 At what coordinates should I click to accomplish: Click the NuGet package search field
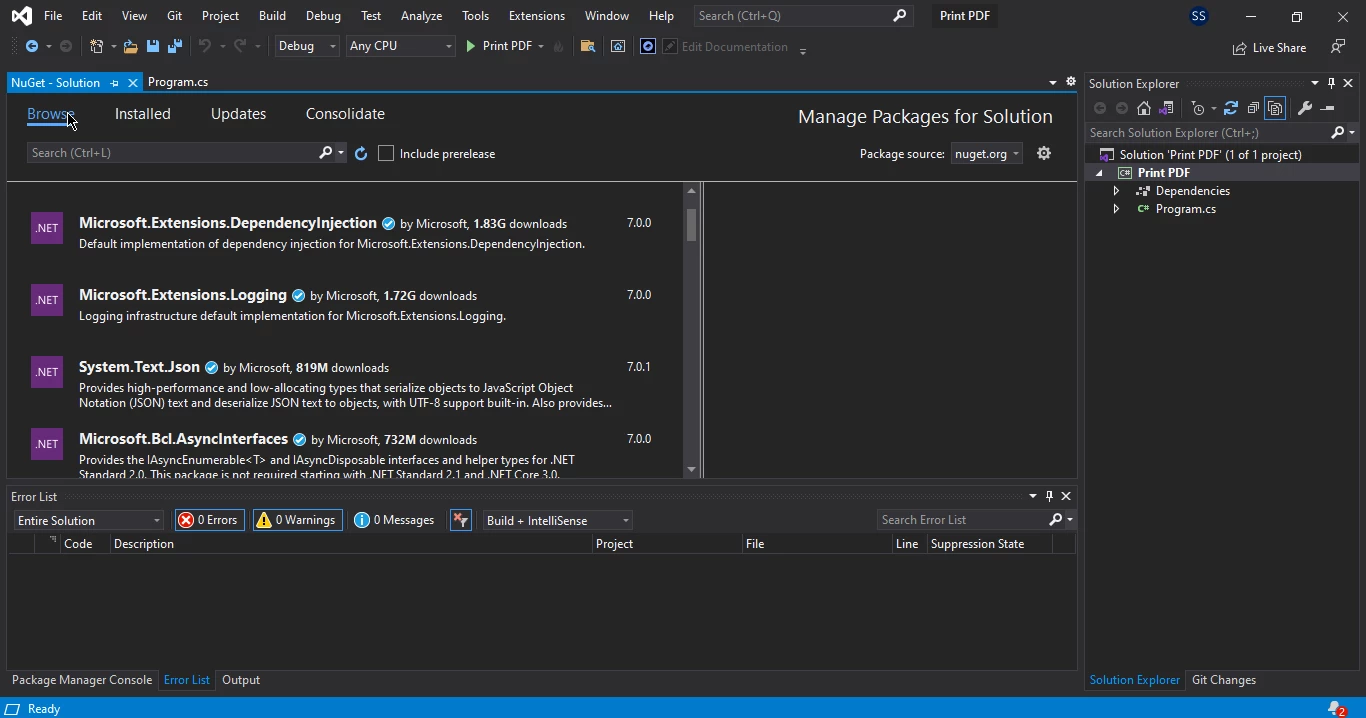click(172, 153)
